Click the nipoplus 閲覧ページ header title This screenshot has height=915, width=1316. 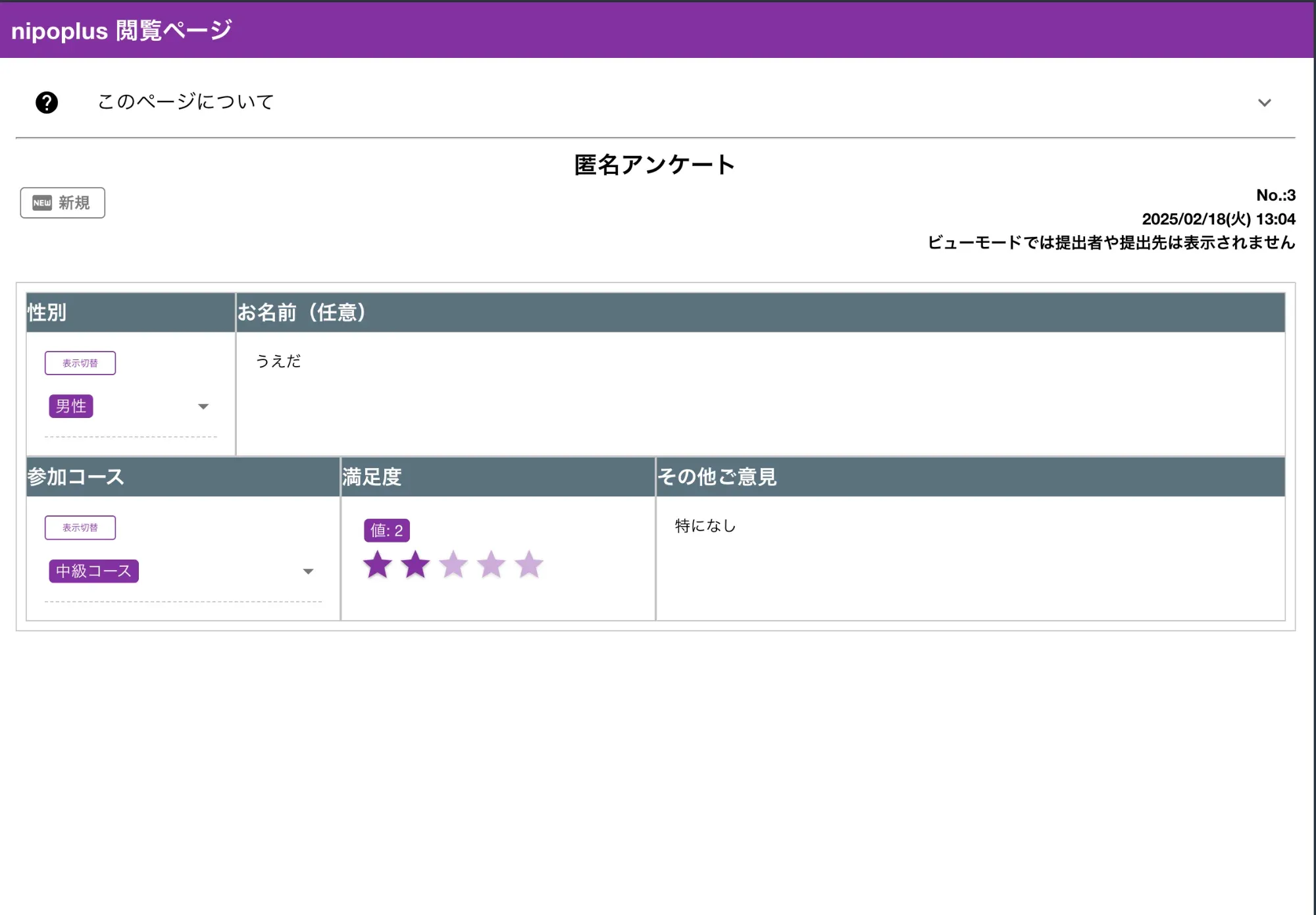point(120,28)
